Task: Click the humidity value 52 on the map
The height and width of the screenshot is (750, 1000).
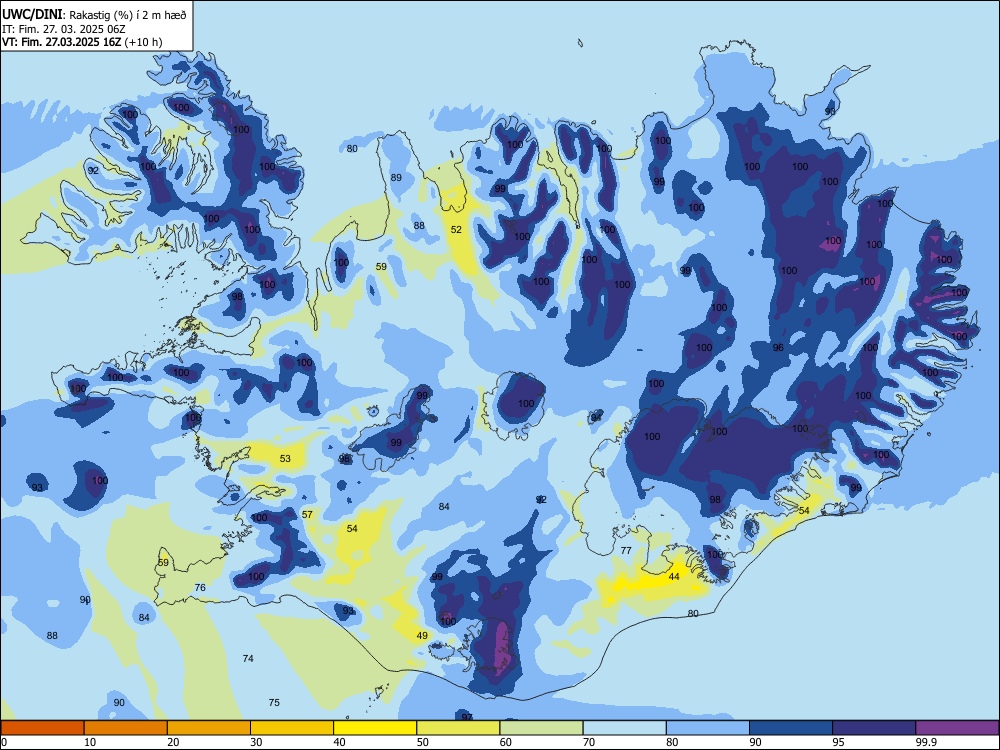Action: 456,230
